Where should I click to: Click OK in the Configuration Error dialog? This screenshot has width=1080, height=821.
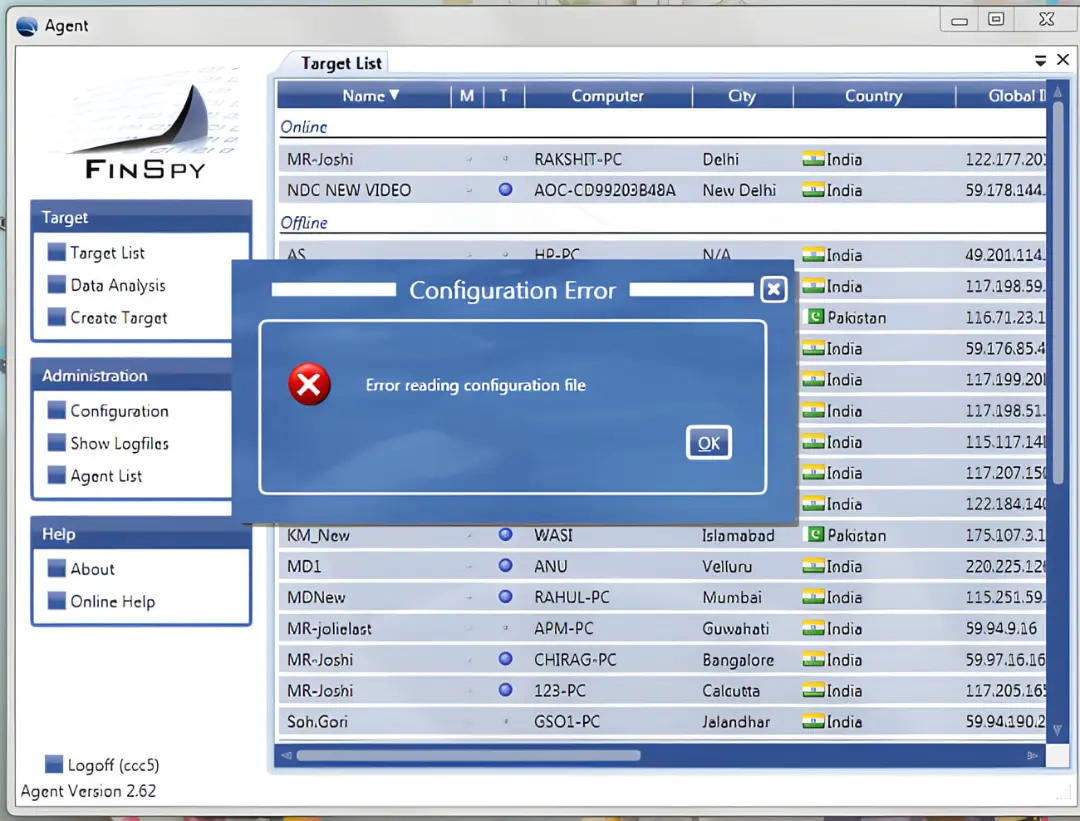point(708,443)
